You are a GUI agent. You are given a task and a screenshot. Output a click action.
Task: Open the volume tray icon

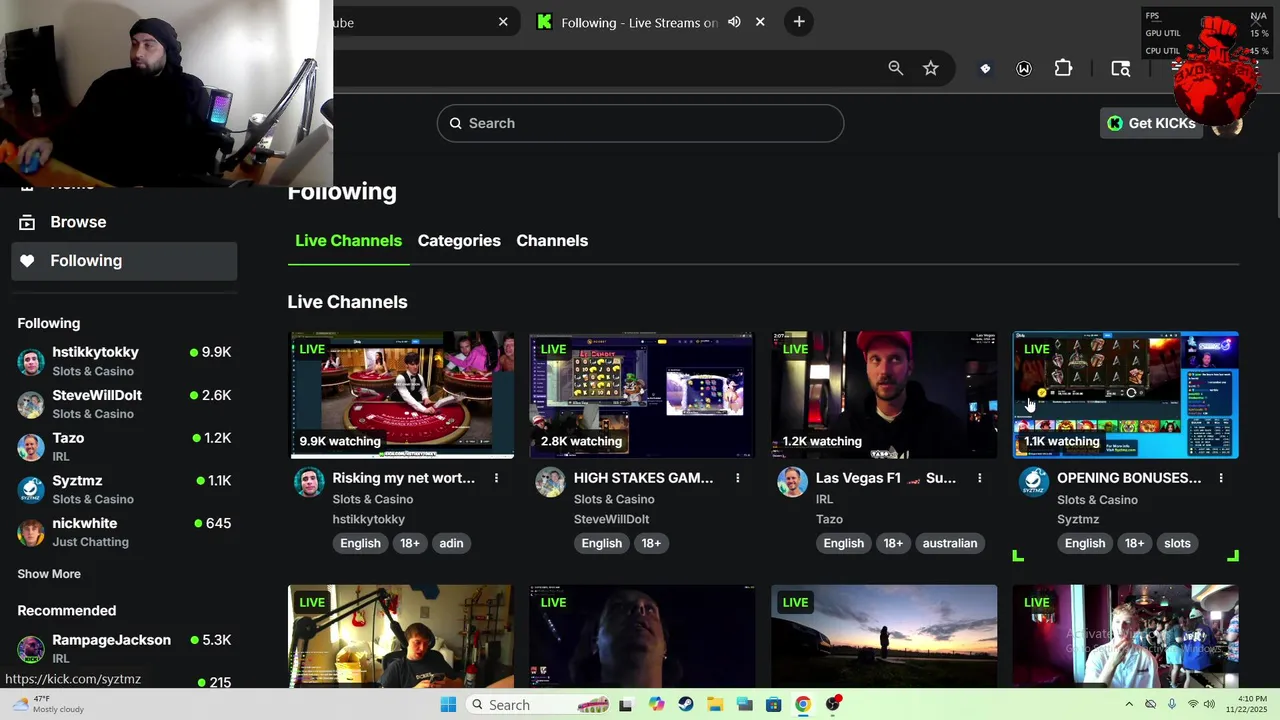1210,705
